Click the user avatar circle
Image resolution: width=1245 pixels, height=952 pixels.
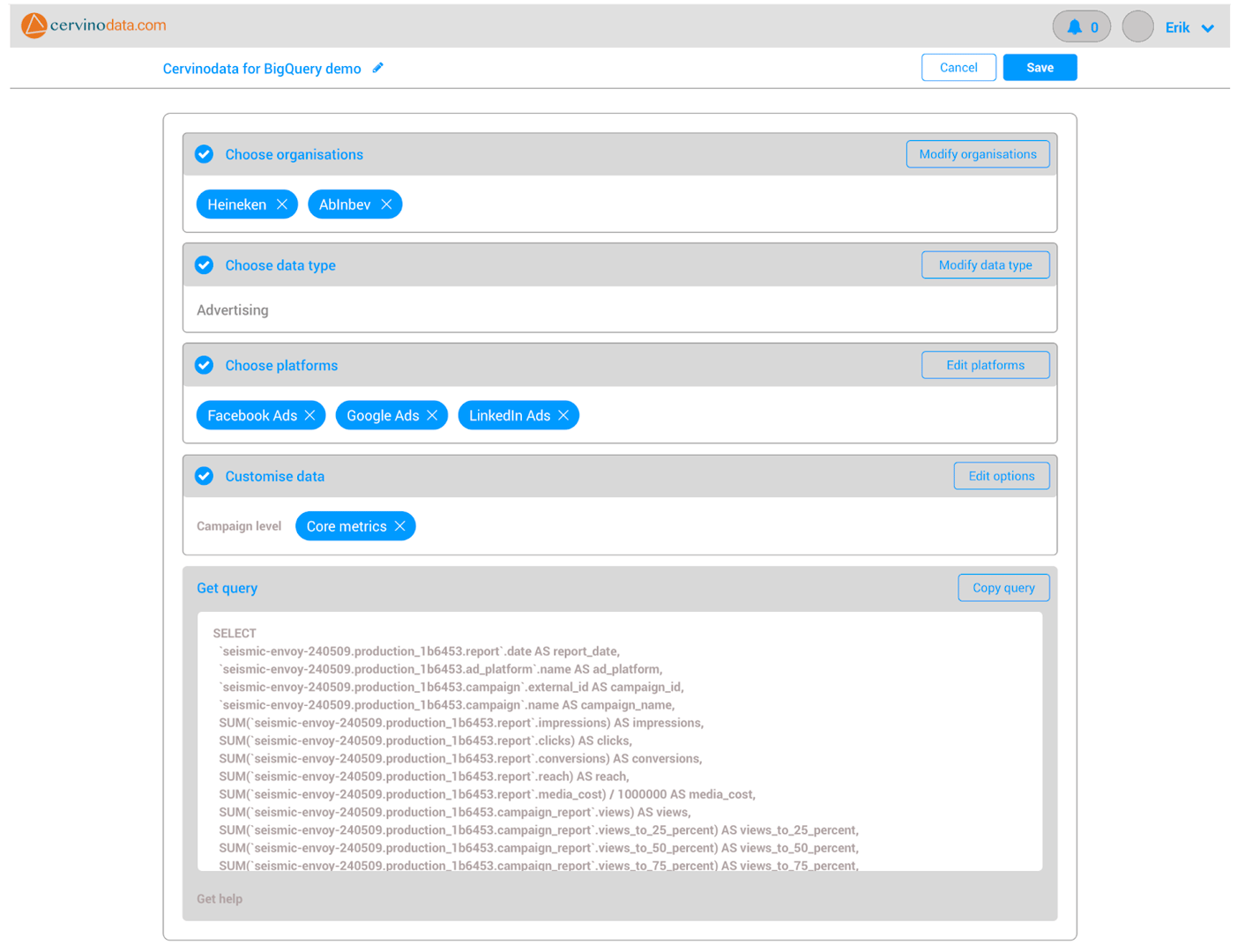(x=1137, y=26)
